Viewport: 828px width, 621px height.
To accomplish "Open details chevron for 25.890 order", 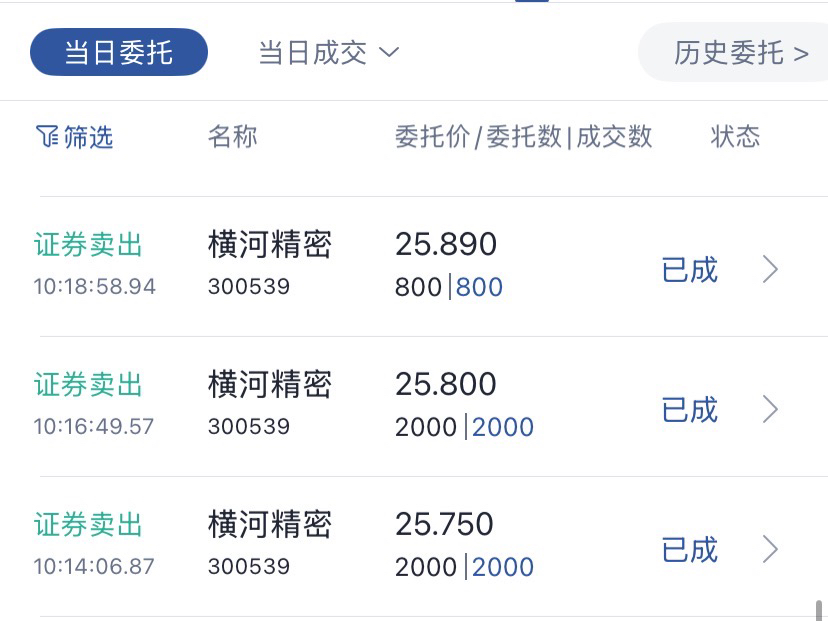I will click(x=770, y=269).
